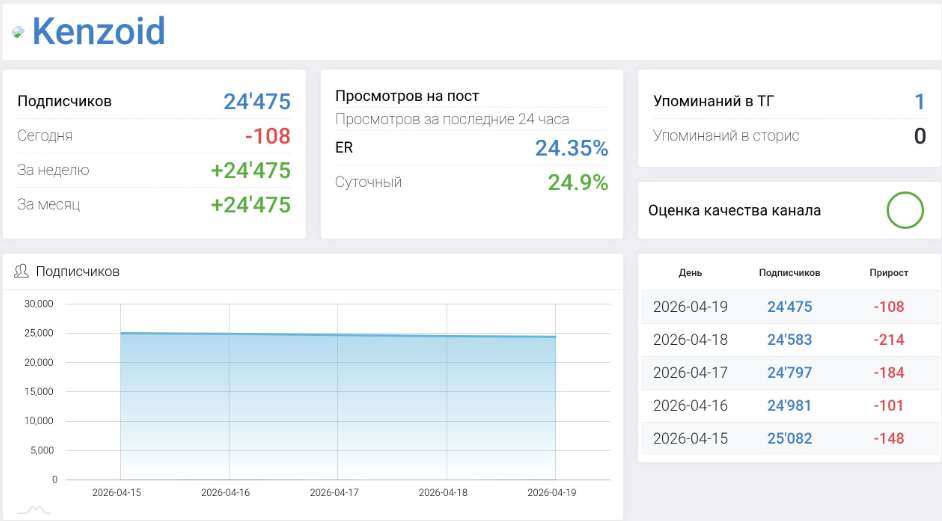
Task: Click chart data point at 2026-04-19
Action: coord(555,337)
